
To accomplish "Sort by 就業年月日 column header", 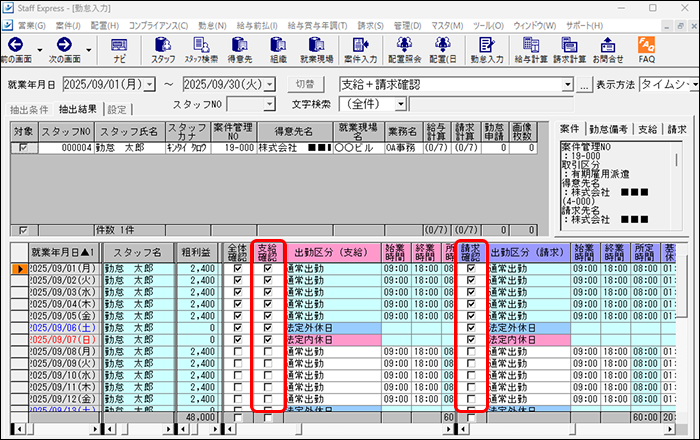I will click(x=63, y=253).
